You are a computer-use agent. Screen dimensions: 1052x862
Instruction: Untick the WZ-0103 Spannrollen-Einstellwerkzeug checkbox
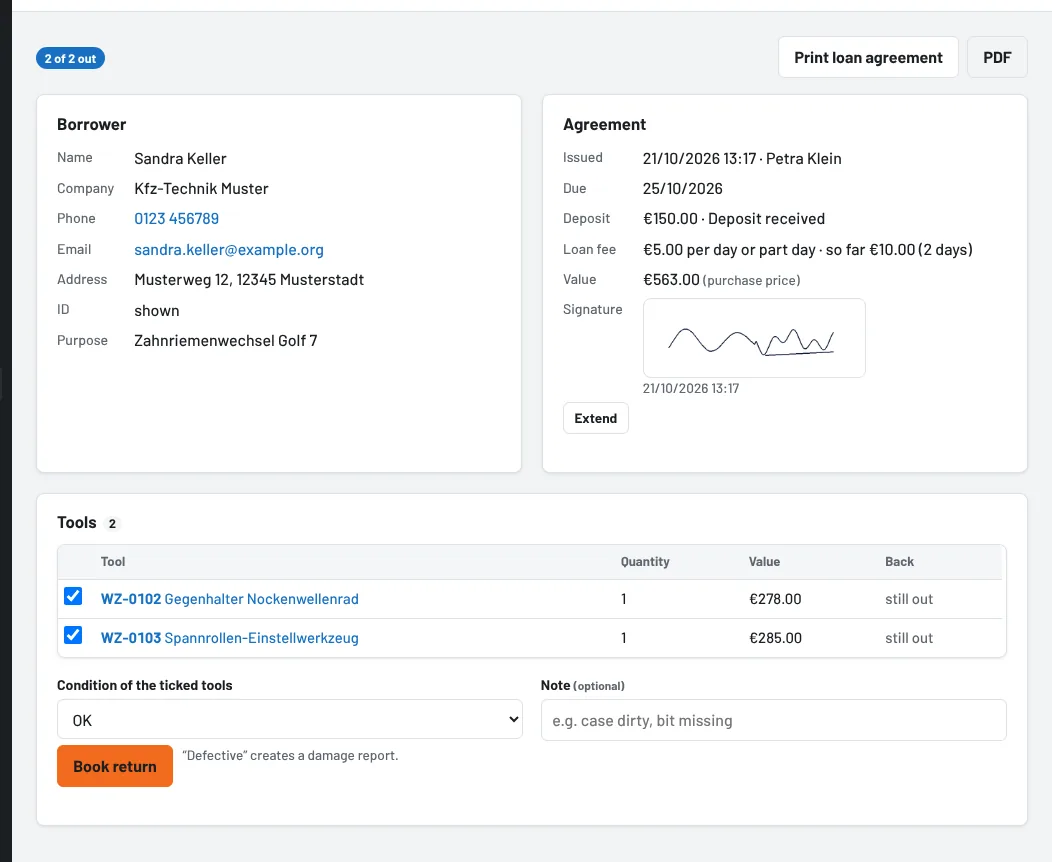pyautogui.click(x=73, y=635)
